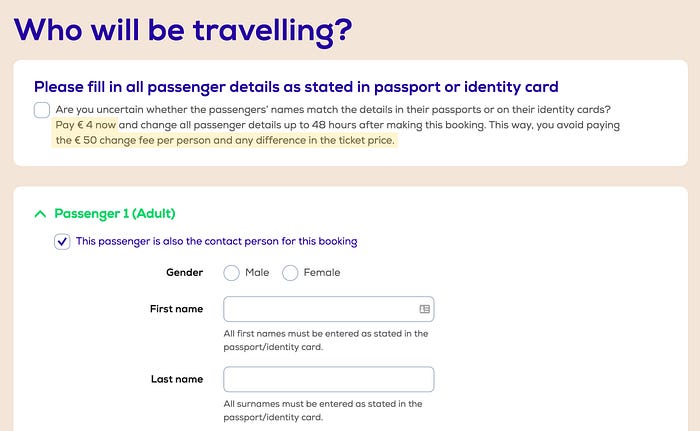The image size is (700, 431).
Task: Select the Male gender radio button
Action: 232,273
